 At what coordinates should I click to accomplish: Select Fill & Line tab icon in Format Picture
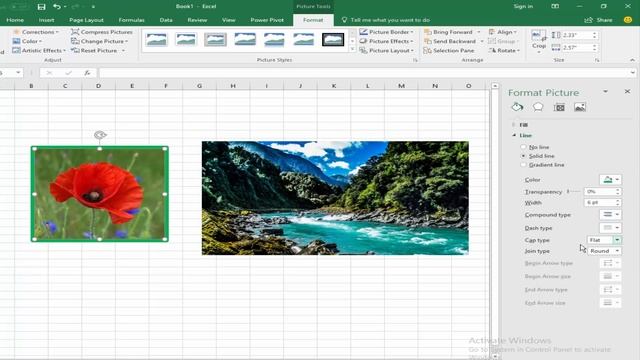coord(517,107)
